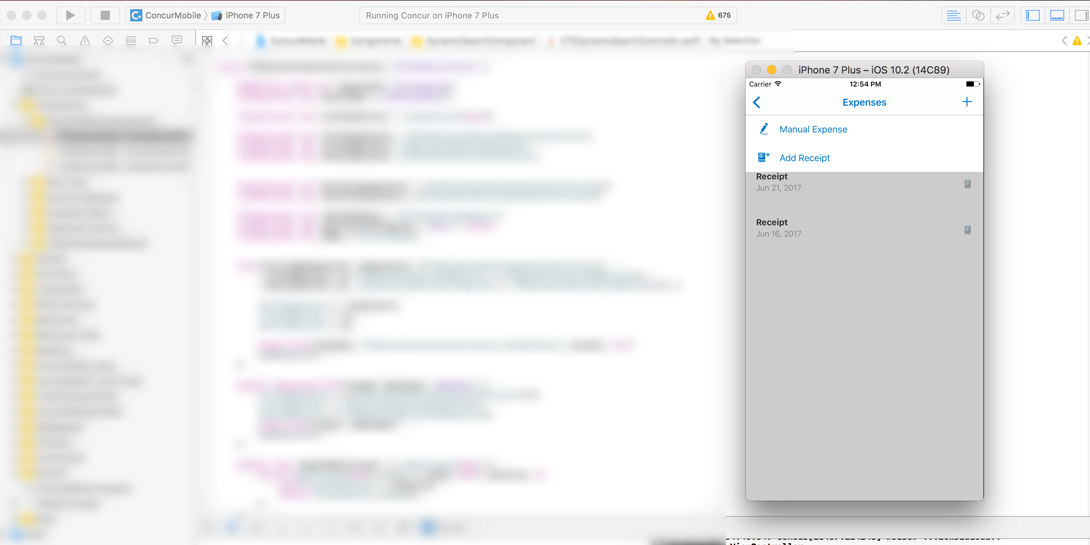Screen dimensions: 1090x545
Task: Open the related items grid menu
Action: click(206, 40)
